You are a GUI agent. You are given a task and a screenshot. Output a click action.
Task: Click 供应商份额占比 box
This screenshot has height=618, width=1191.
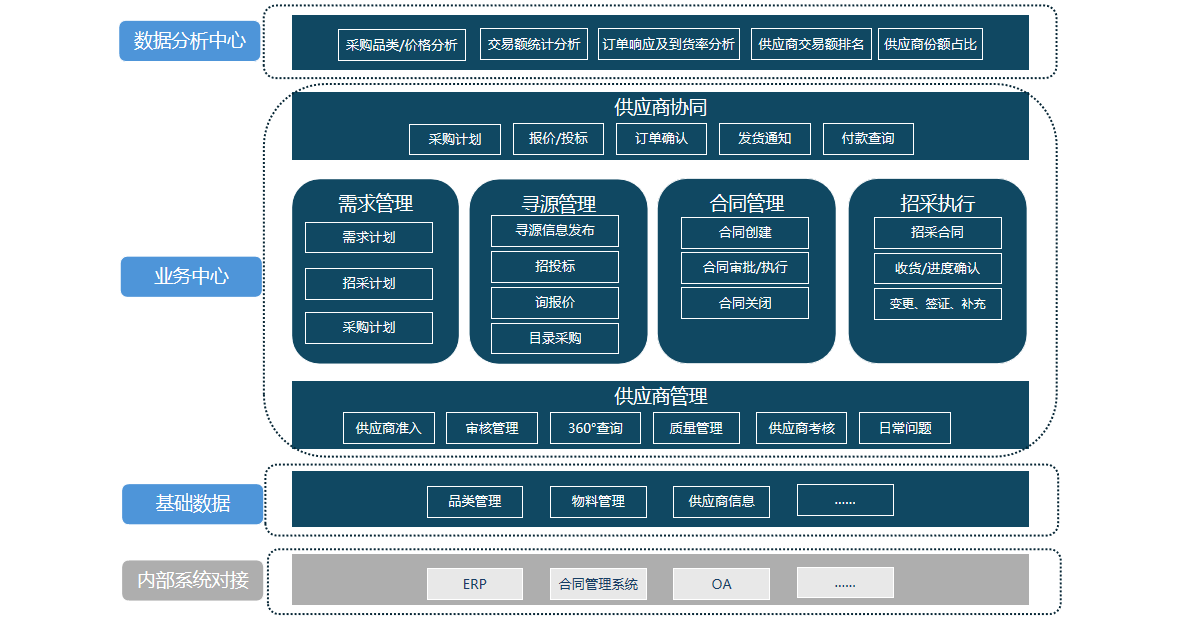click(x=930, y=44)
